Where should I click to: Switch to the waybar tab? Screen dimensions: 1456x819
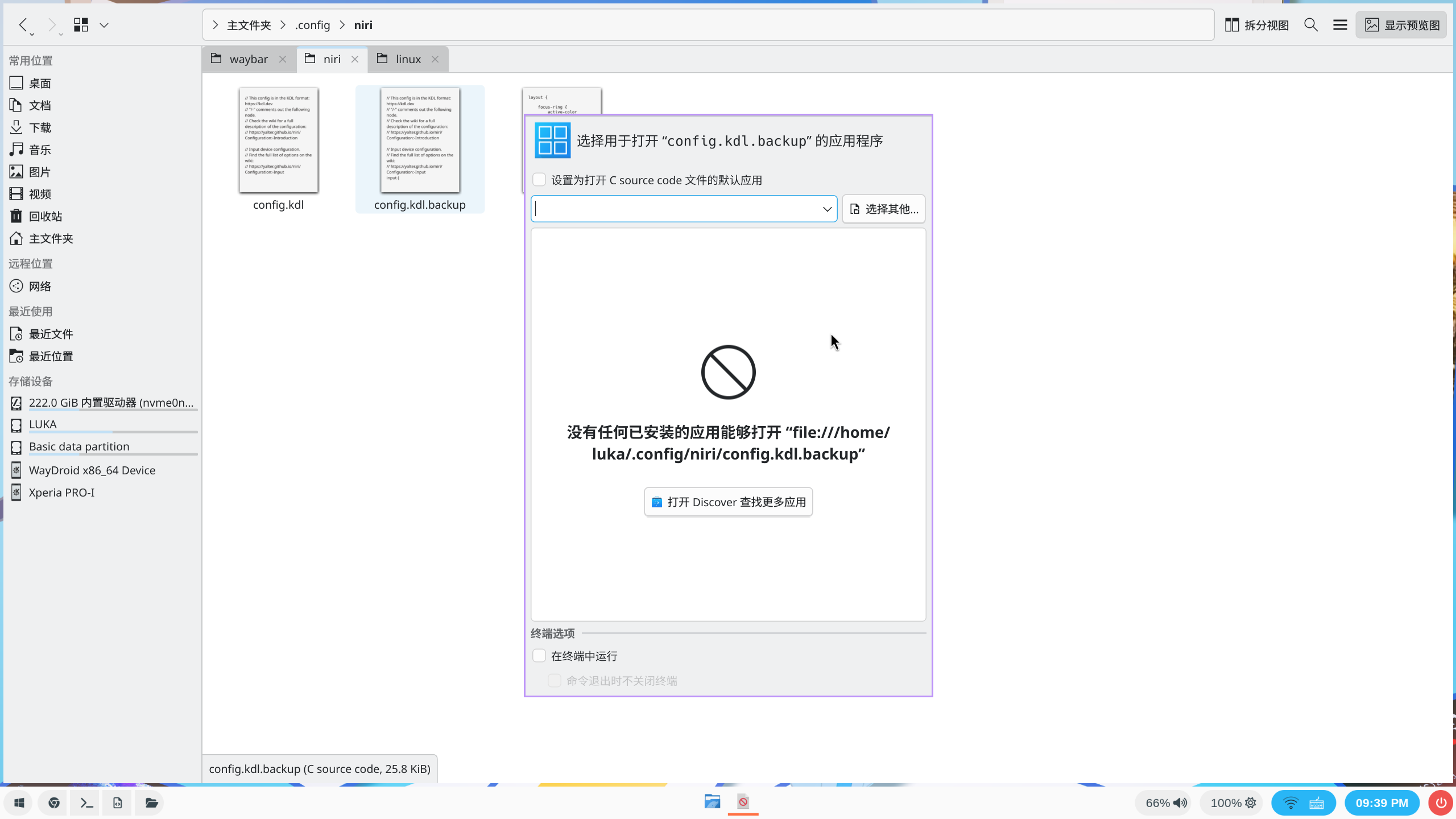pos(248,59)
